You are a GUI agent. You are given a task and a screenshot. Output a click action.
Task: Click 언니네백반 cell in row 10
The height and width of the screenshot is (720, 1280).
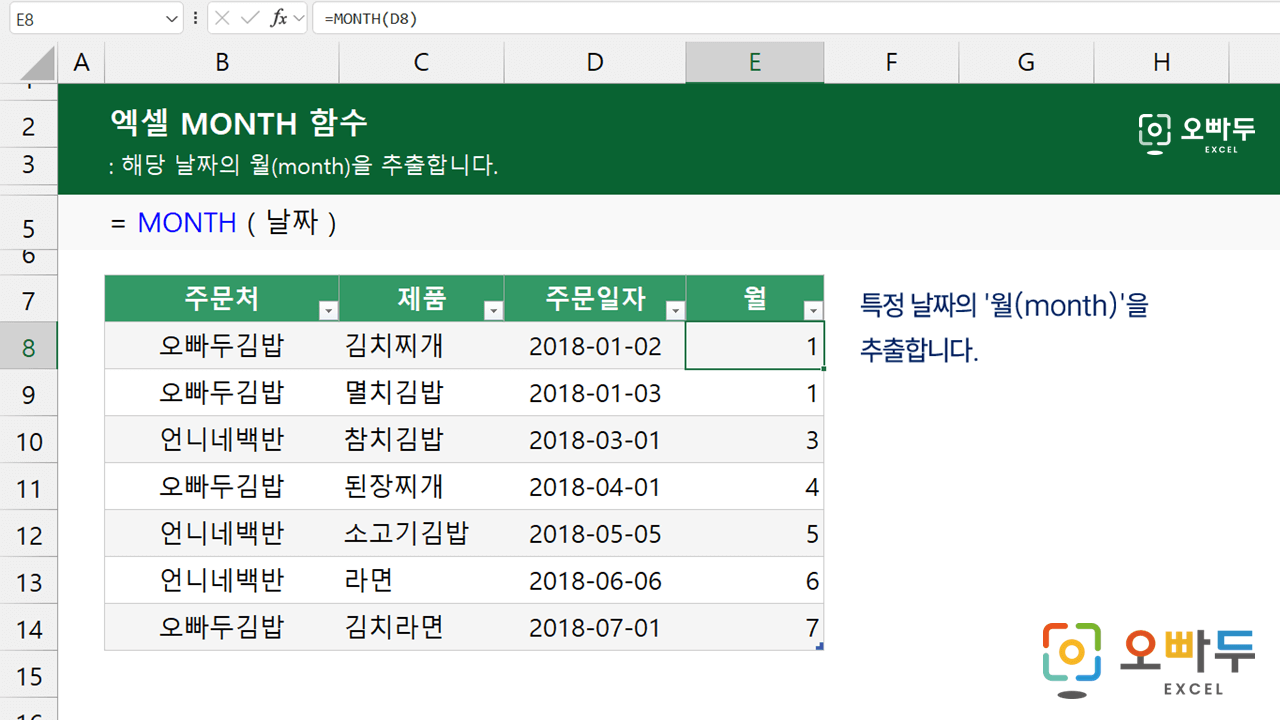click(x=221, y=440)
